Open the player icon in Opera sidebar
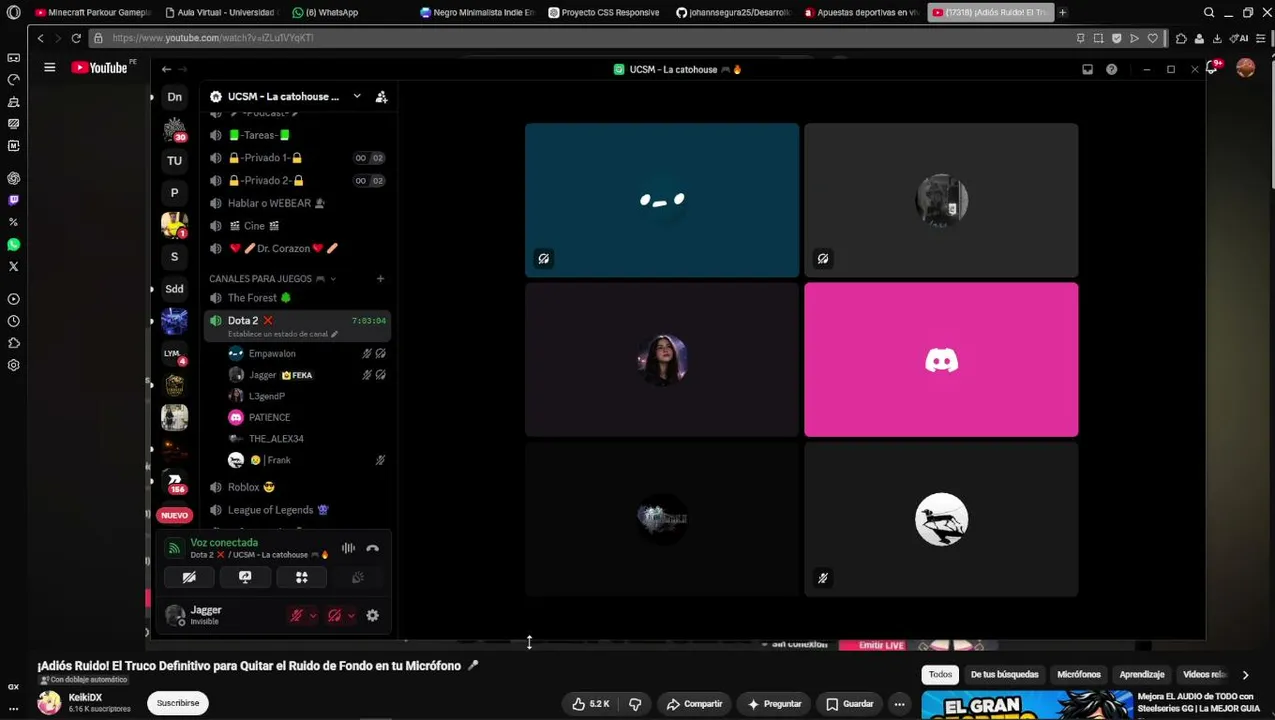The height and width of the screenshot is (720, 1275). (13, 299)
